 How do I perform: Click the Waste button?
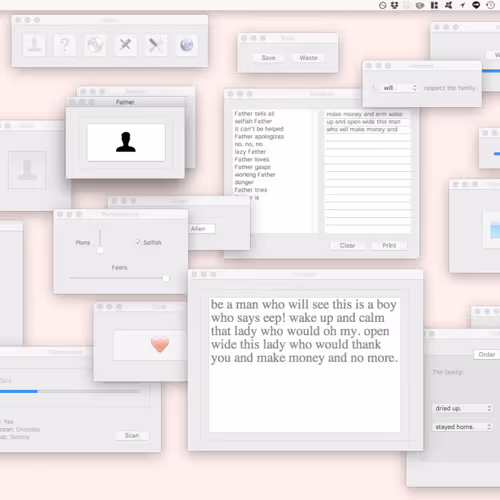(x=308, y=58)
